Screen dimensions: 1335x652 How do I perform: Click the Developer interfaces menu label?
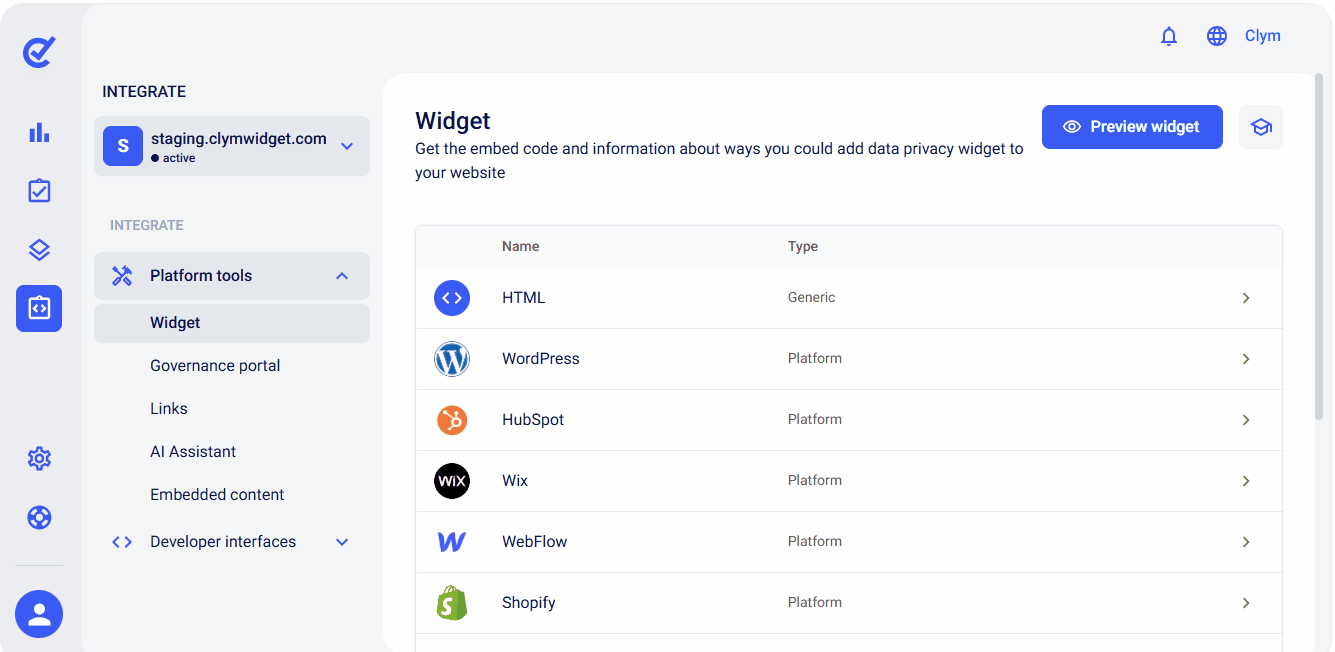[223, 542]
